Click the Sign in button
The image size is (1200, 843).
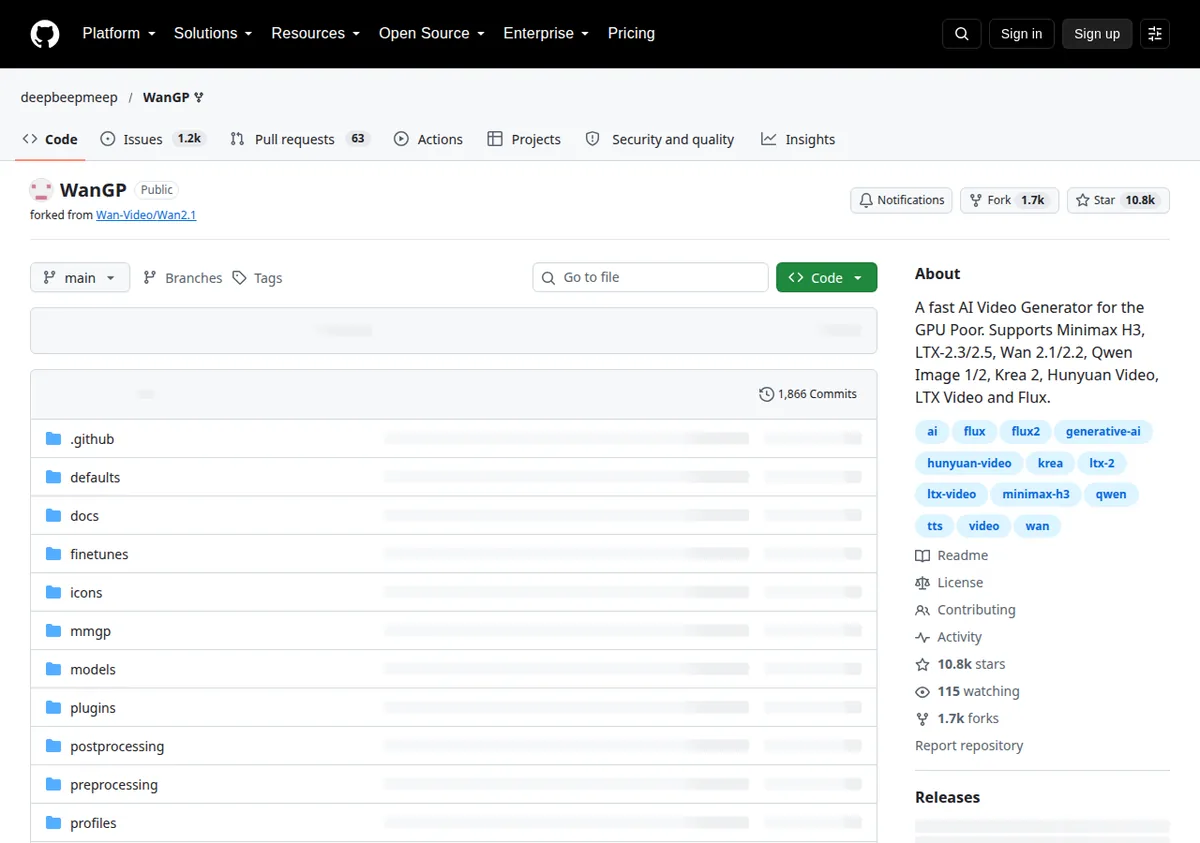tap(1021, 34)
